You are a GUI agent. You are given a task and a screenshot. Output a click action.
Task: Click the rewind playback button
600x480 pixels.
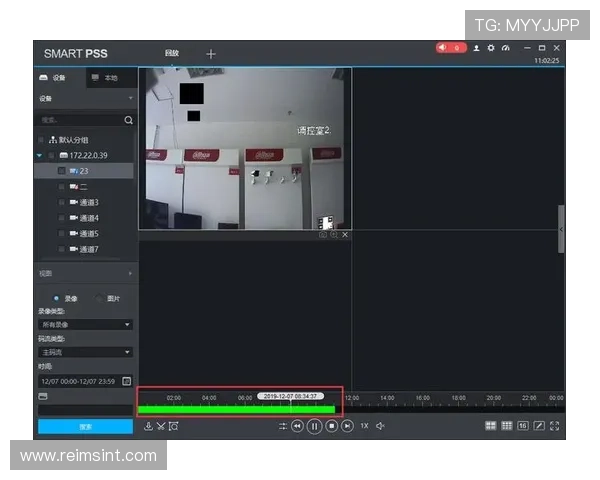(297, 426)
